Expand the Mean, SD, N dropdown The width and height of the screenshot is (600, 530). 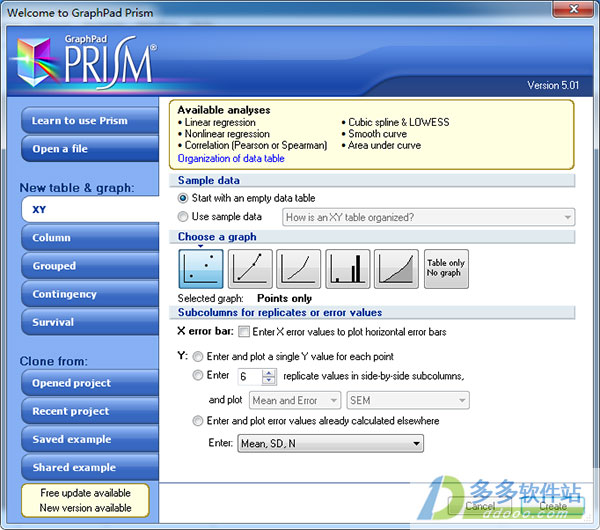pos(331,444)
